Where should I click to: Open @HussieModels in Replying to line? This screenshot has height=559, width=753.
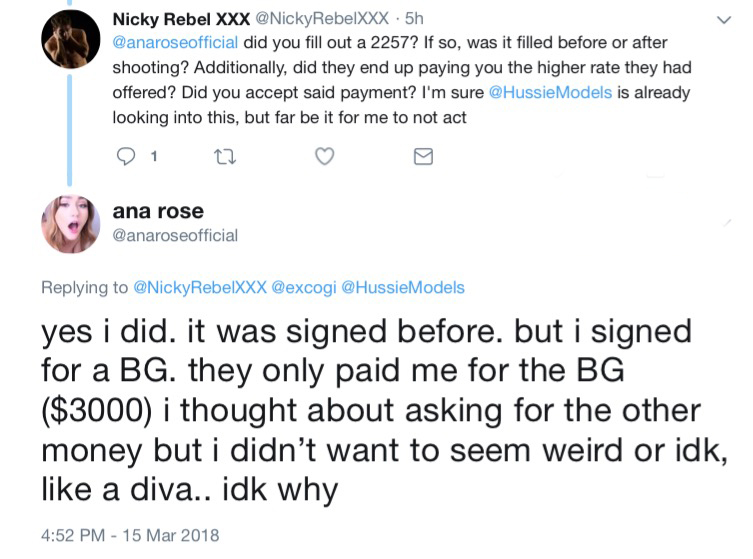point(403,287)
